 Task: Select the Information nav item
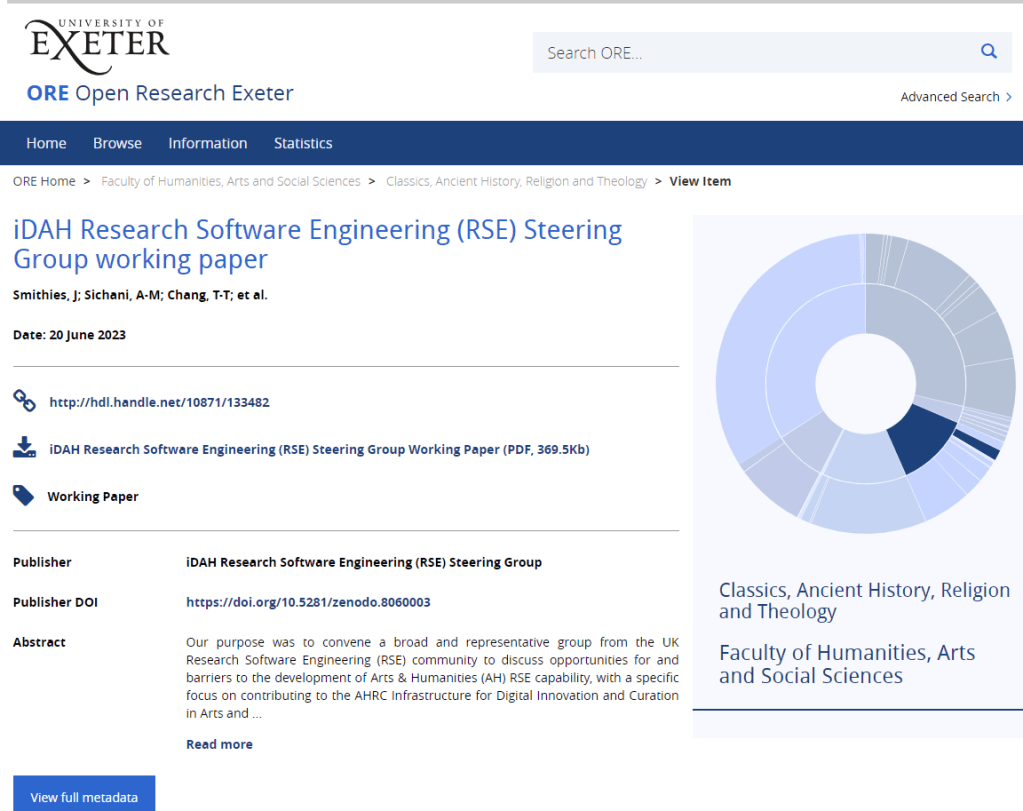pyautogui.click(x=207, y=143)
